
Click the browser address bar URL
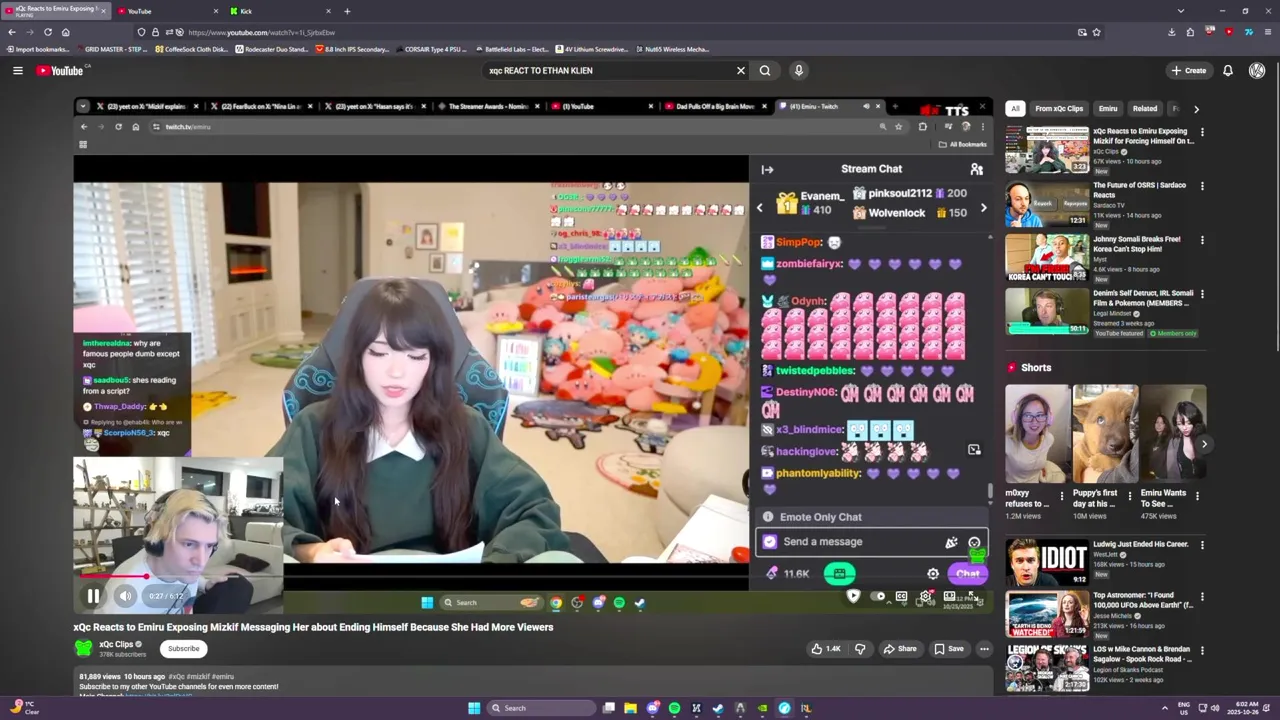click(x=261, y=32)
